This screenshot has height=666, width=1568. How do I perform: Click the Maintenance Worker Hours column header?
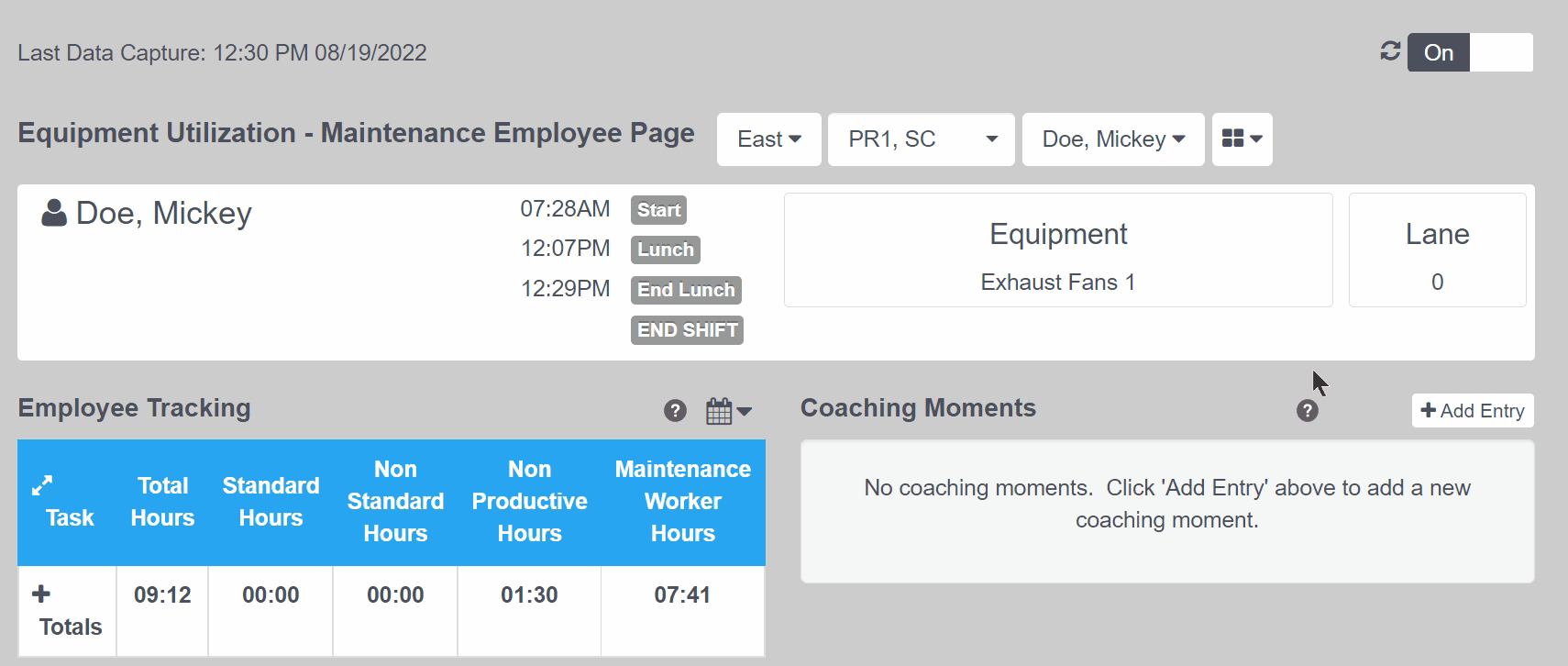682,501
